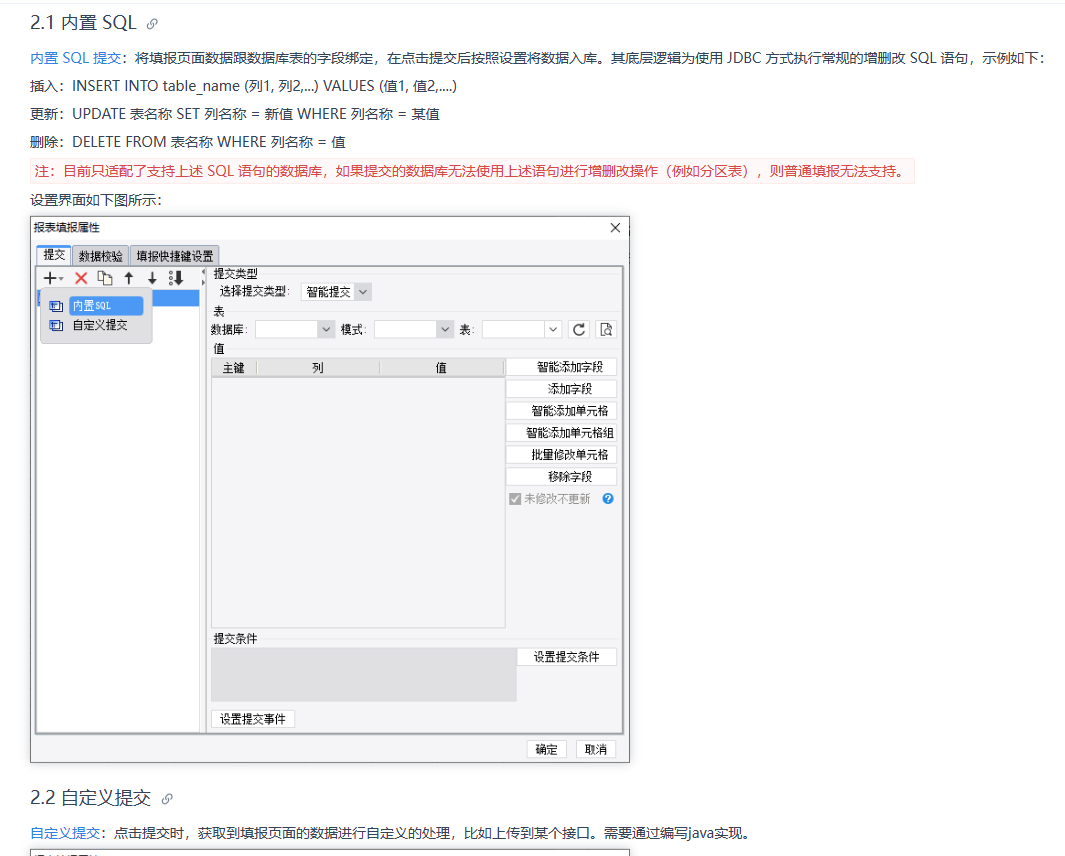Viewport: 1065px width, 856px height.
Task: Click the red delete X icon
Action: [81, 278]
